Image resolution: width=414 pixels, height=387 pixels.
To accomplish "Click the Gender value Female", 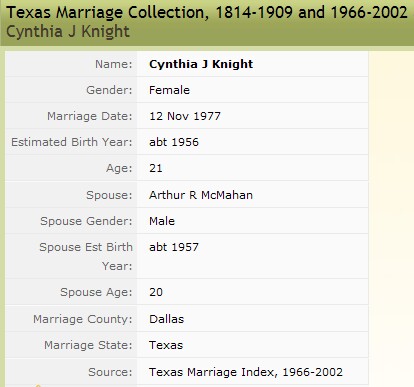I will point(169,90).
